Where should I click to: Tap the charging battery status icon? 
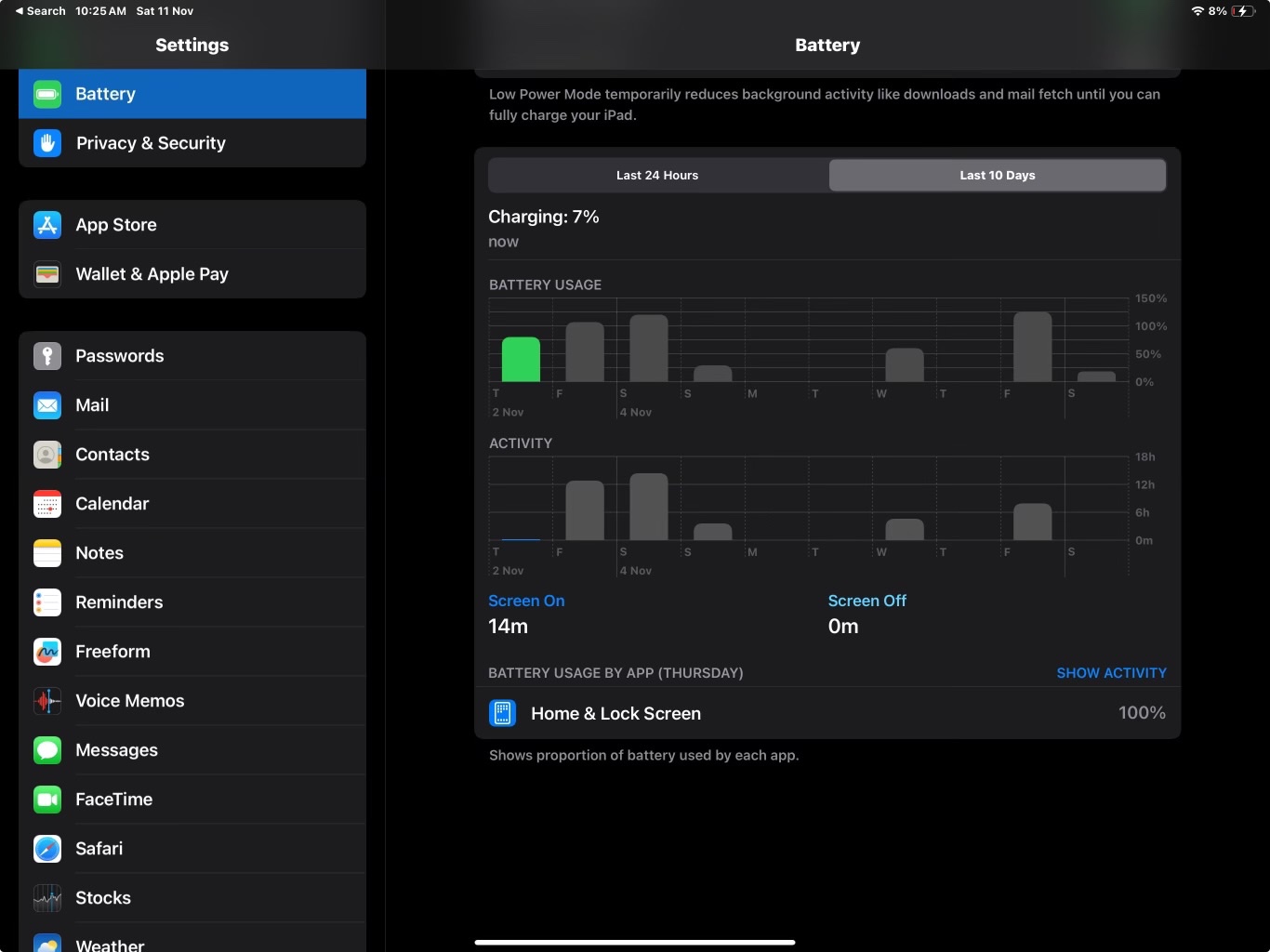point(1243,11)
